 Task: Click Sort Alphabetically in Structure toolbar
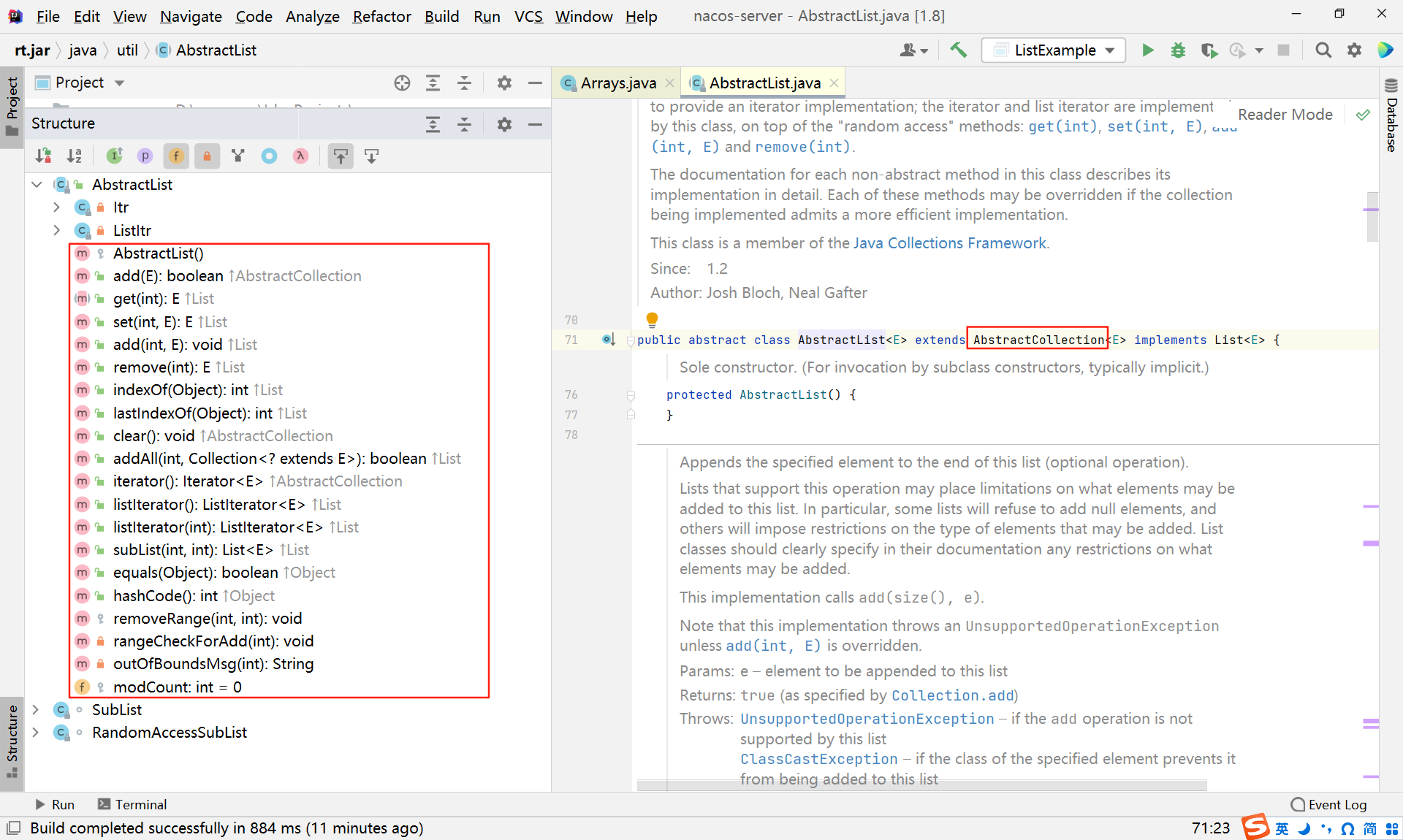(x=75, y=156)
